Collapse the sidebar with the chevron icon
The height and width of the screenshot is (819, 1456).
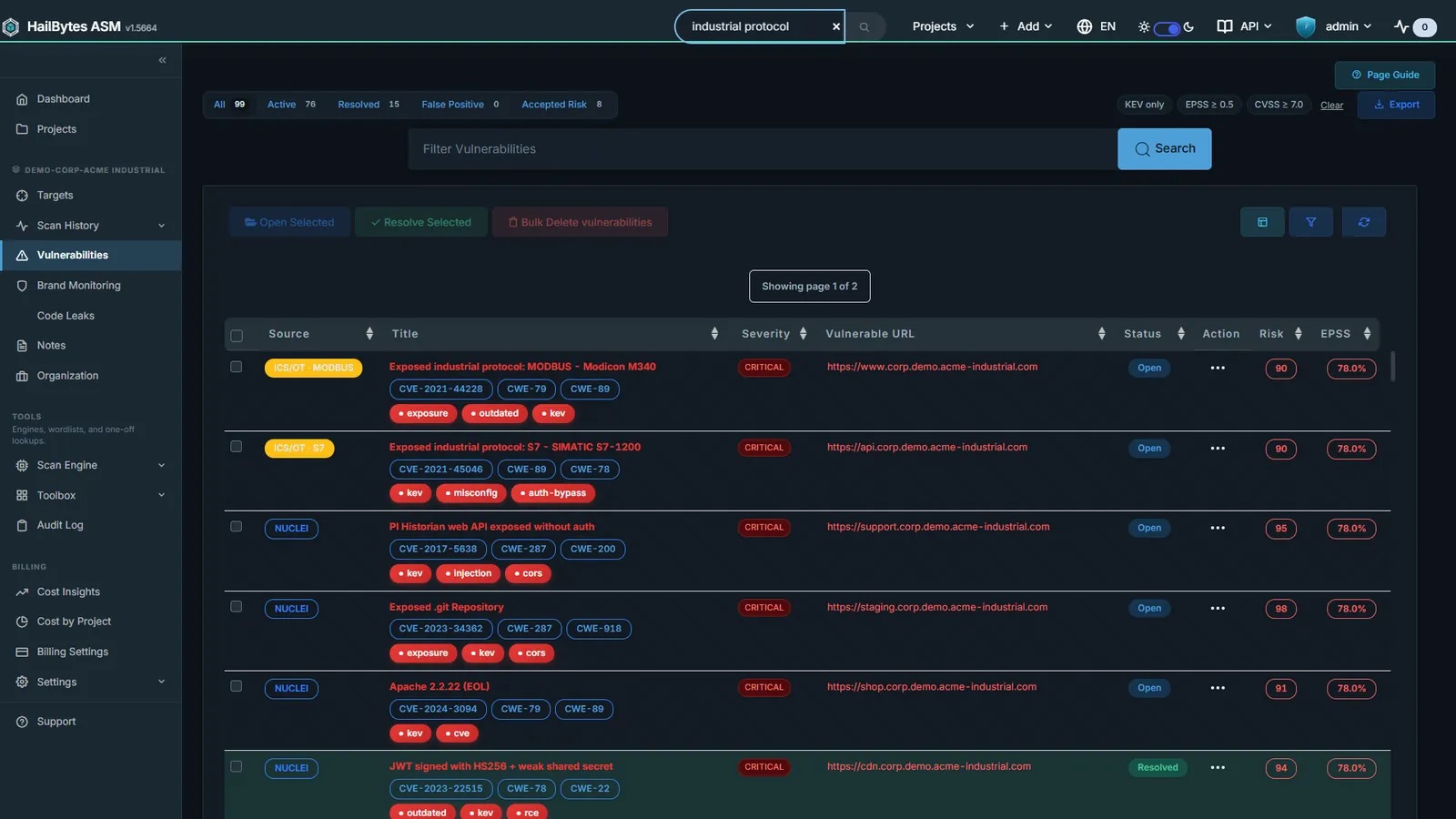[162, 60]
